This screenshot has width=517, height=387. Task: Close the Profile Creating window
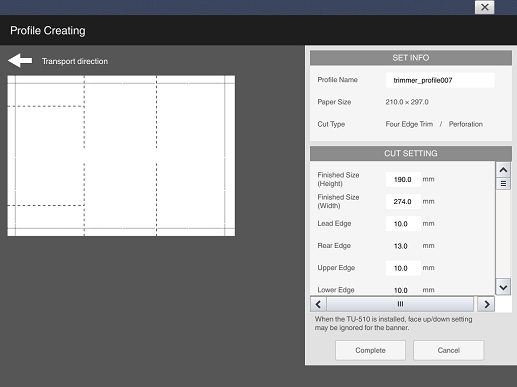pyautogui.click(x=485, y=7)
